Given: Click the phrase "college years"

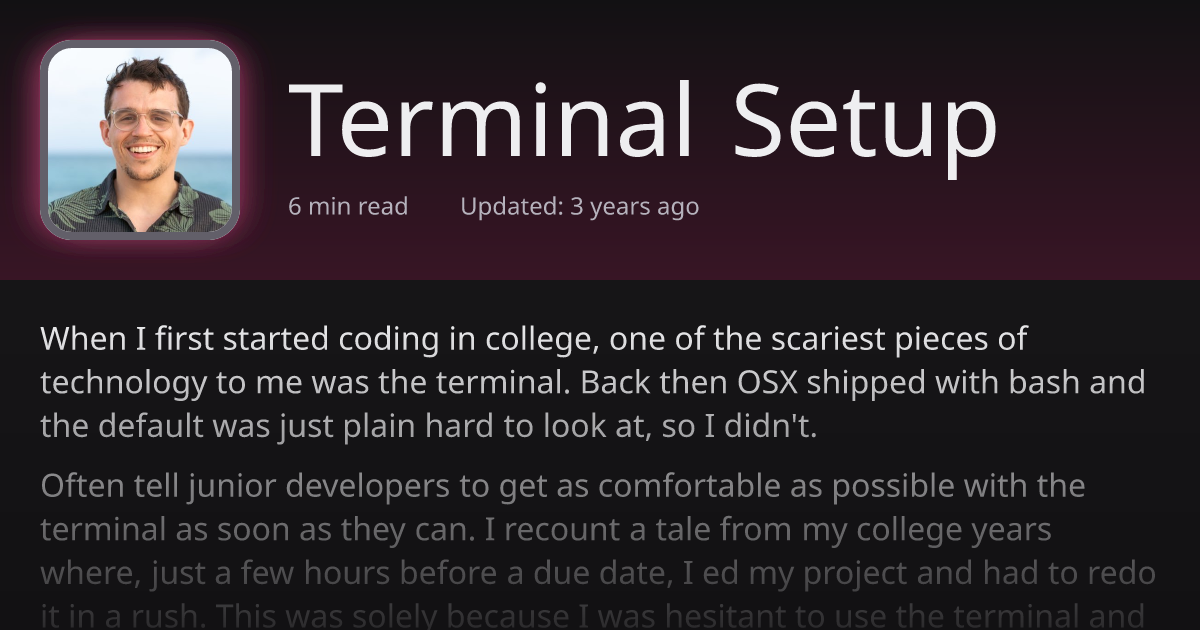Looking at the screenshot, I should [948, 529].
